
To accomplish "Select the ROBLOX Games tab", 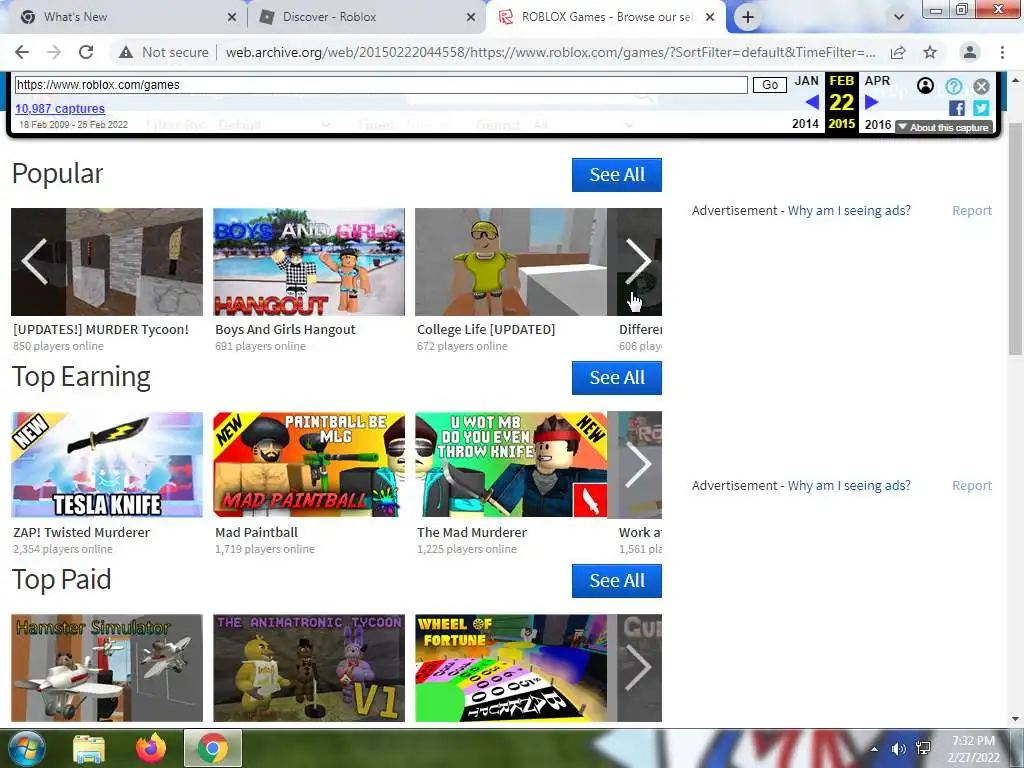I will click(605, 17).
